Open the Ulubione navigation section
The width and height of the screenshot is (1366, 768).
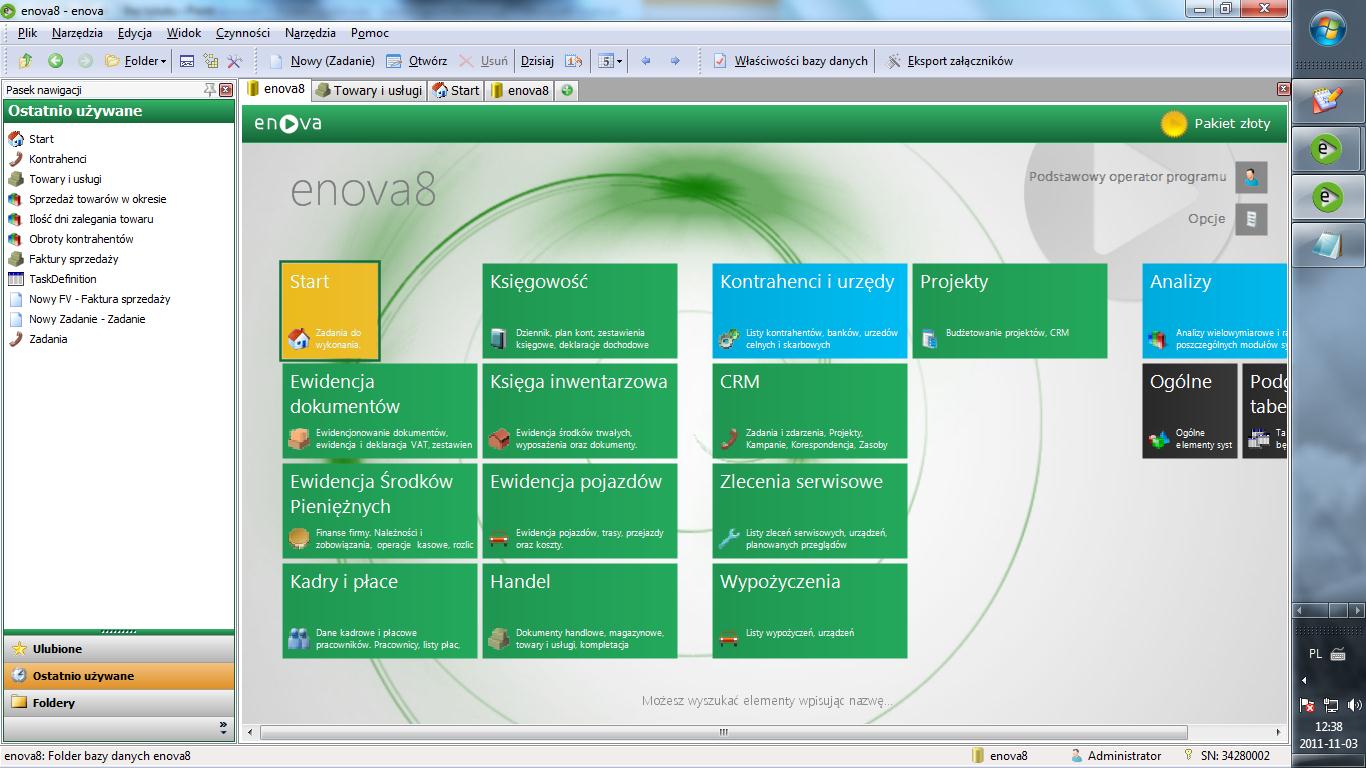coord(119,649)
